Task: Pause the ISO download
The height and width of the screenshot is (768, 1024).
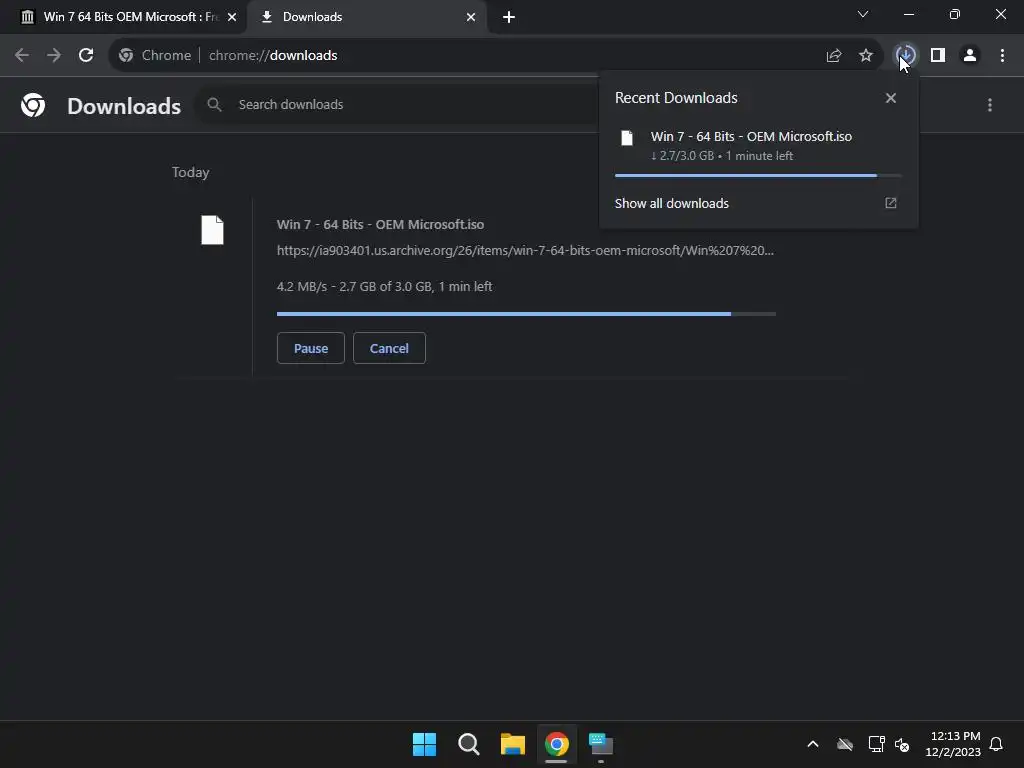Action: 311,348
